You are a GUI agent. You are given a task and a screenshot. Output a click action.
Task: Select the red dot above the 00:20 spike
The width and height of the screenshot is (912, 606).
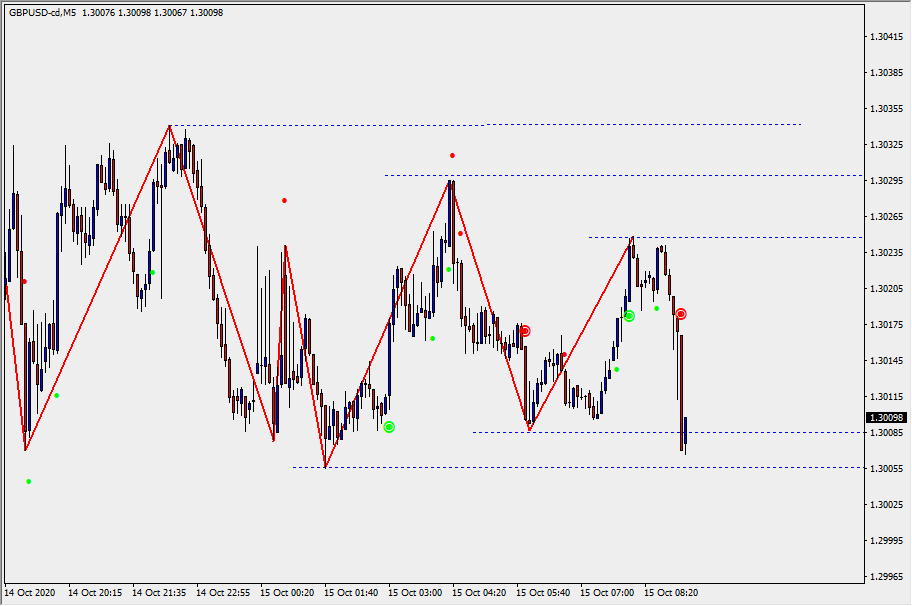[x=284, y=200]
